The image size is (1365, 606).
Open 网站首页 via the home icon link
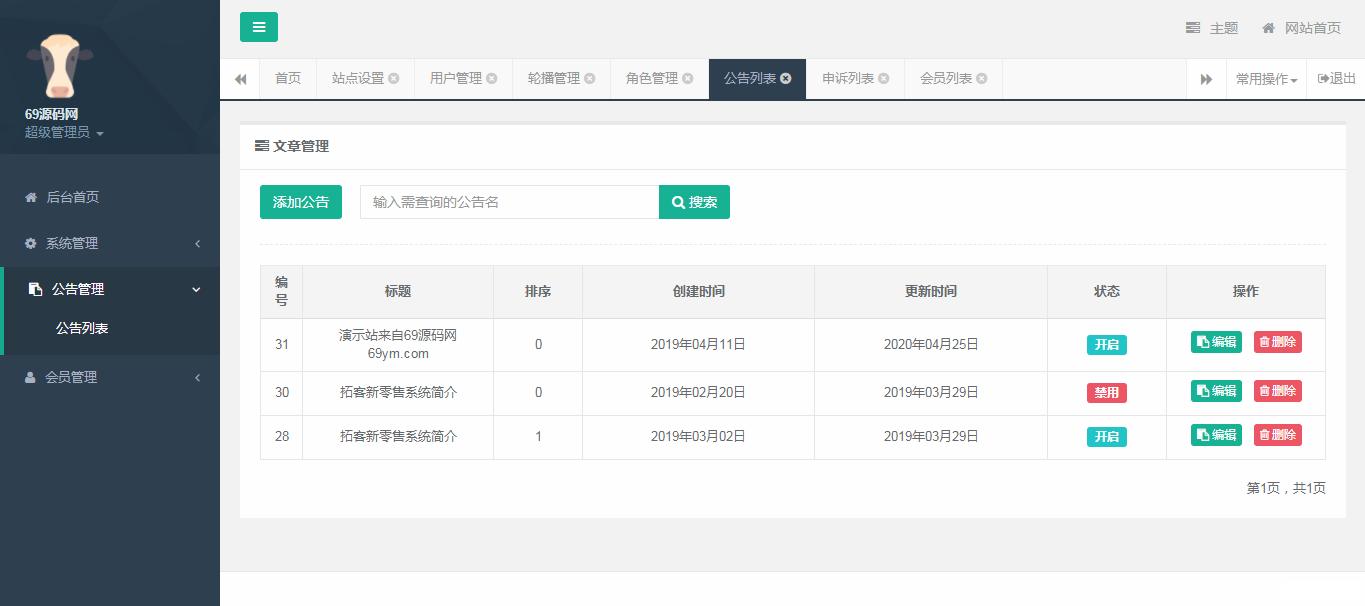[1269, 28]
